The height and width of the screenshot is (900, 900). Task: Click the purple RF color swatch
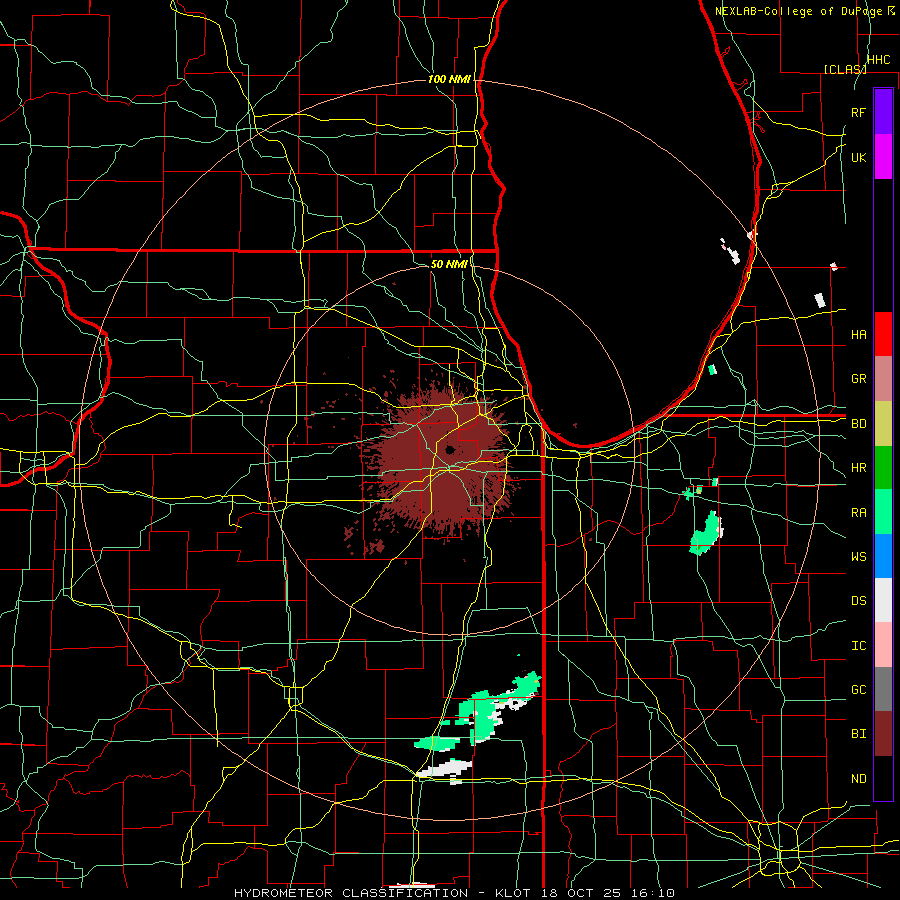click(883, 112)
